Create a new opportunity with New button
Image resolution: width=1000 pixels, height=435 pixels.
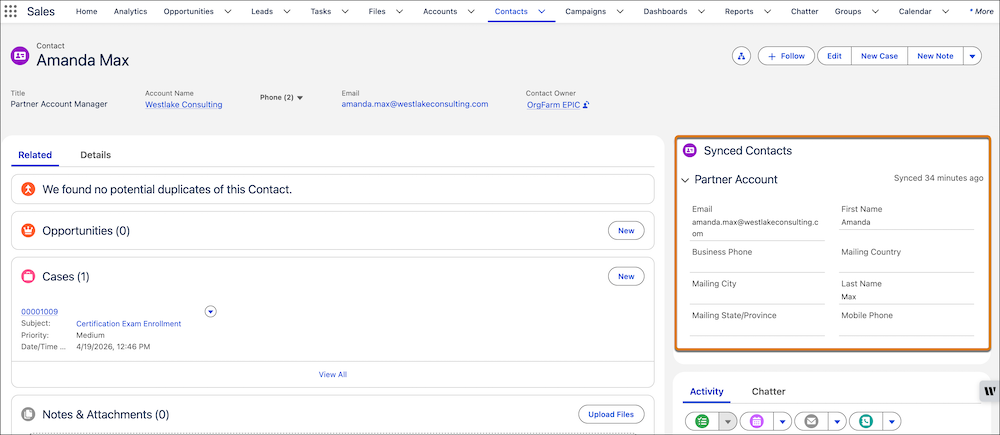(x=626, y=231)
